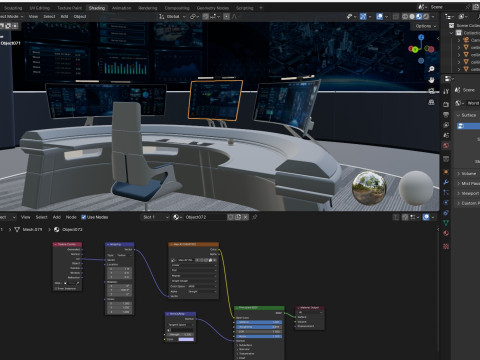Open the Tool properties tab icon

446,92
